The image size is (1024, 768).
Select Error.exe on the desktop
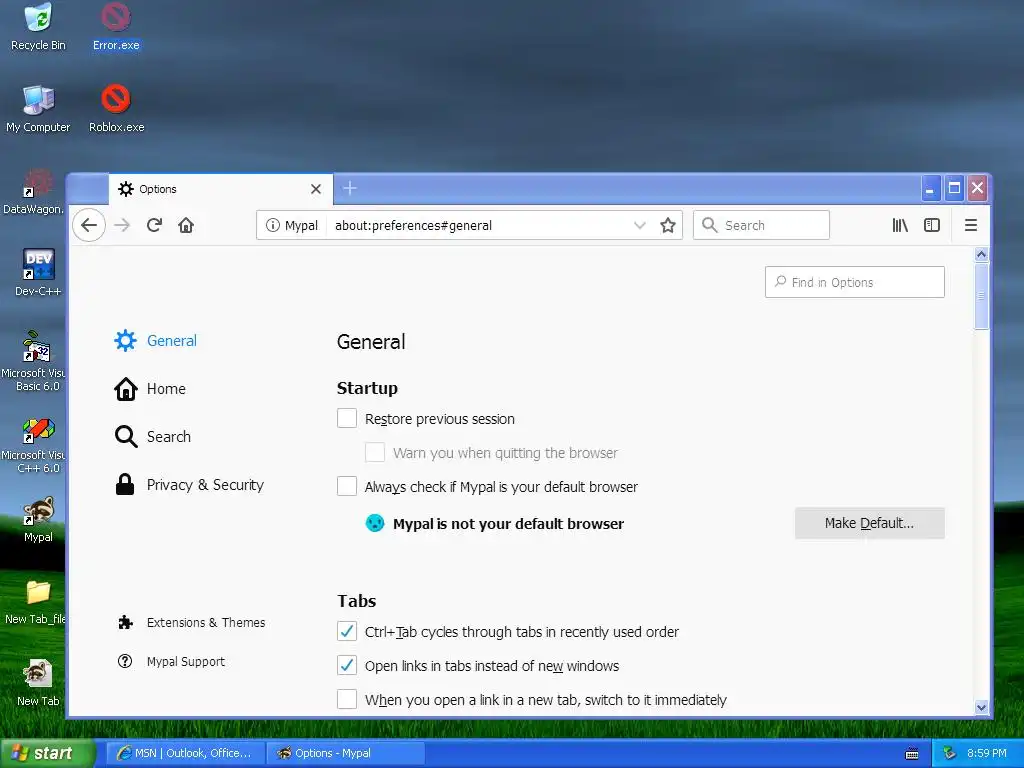coord(116,27)
